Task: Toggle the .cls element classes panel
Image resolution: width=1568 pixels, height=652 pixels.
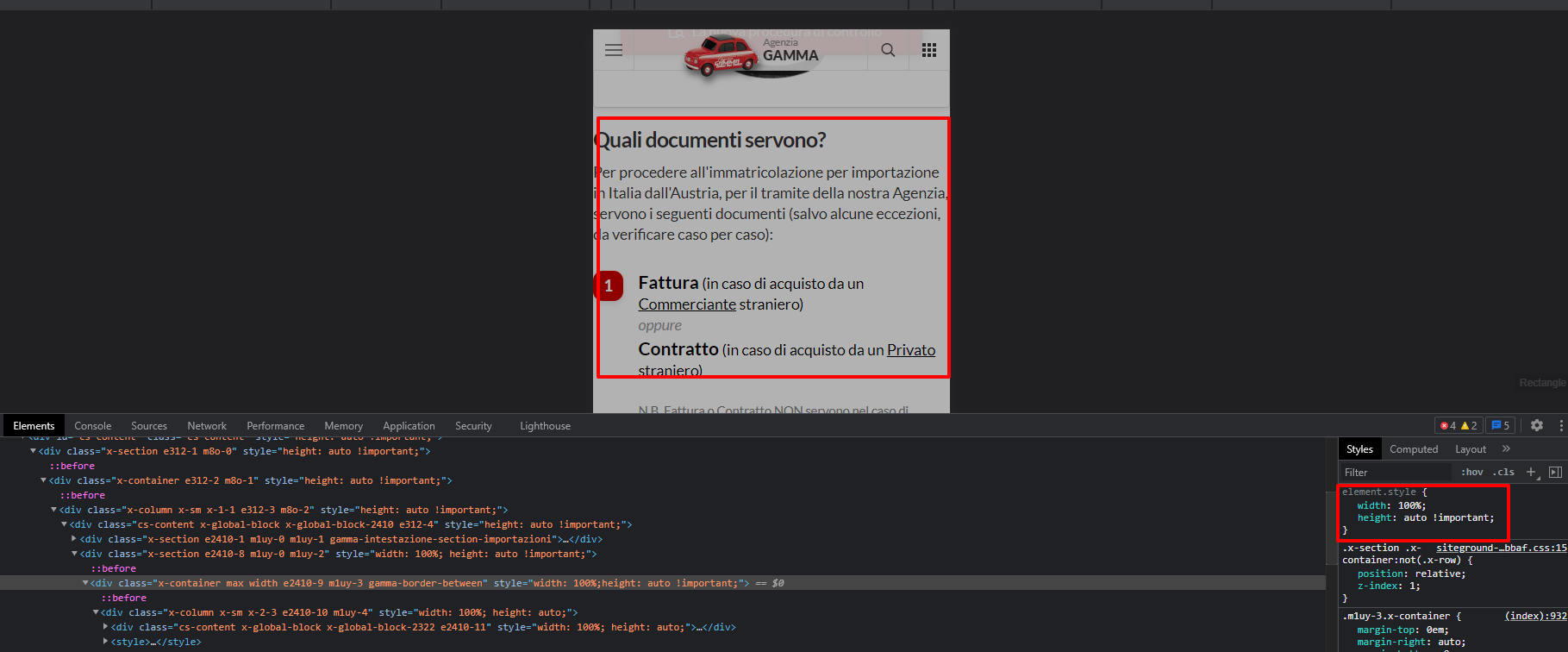Action: 1503,472
